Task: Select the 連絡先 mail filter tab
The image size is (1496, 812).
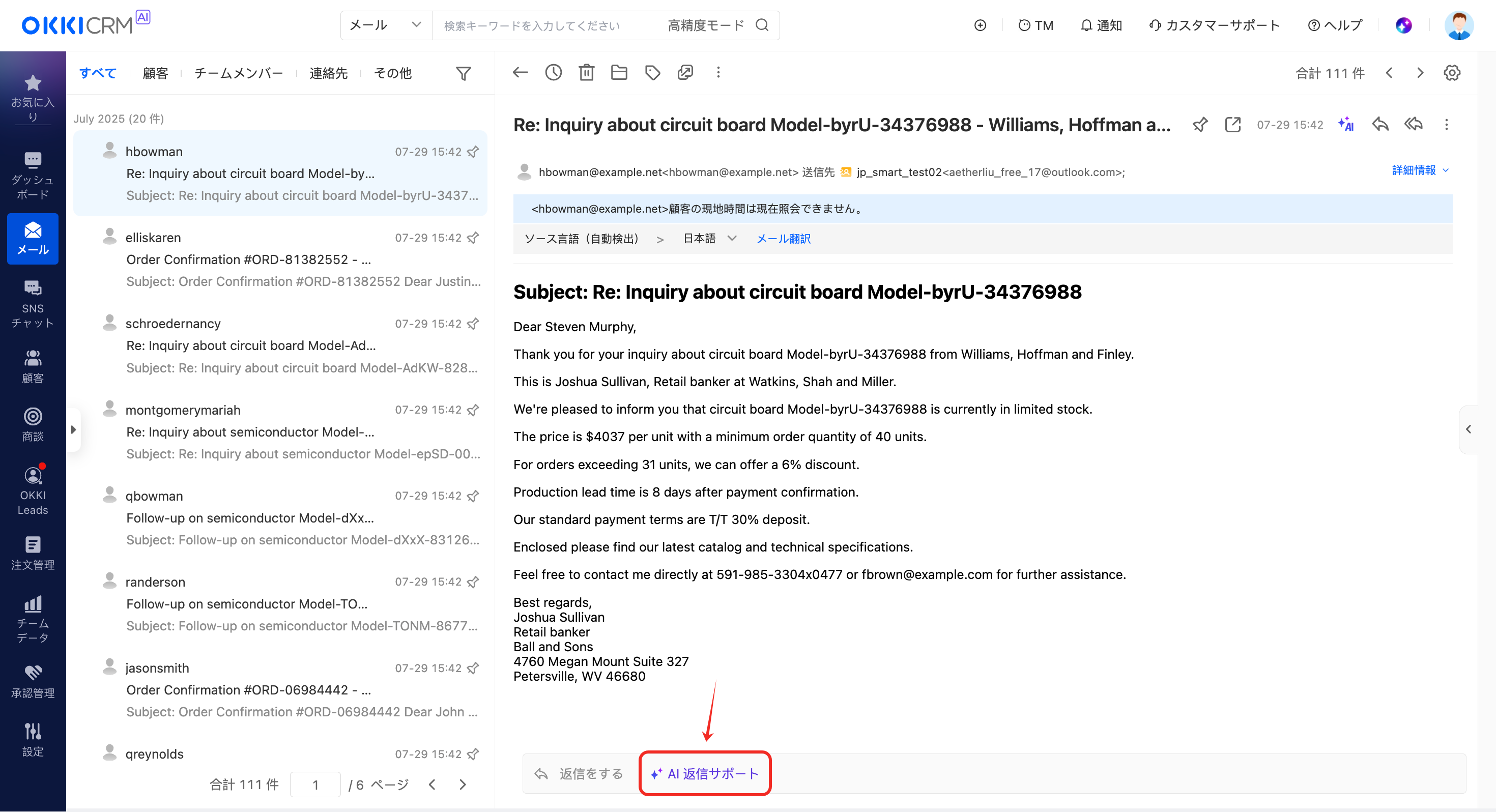Action: 328,73
